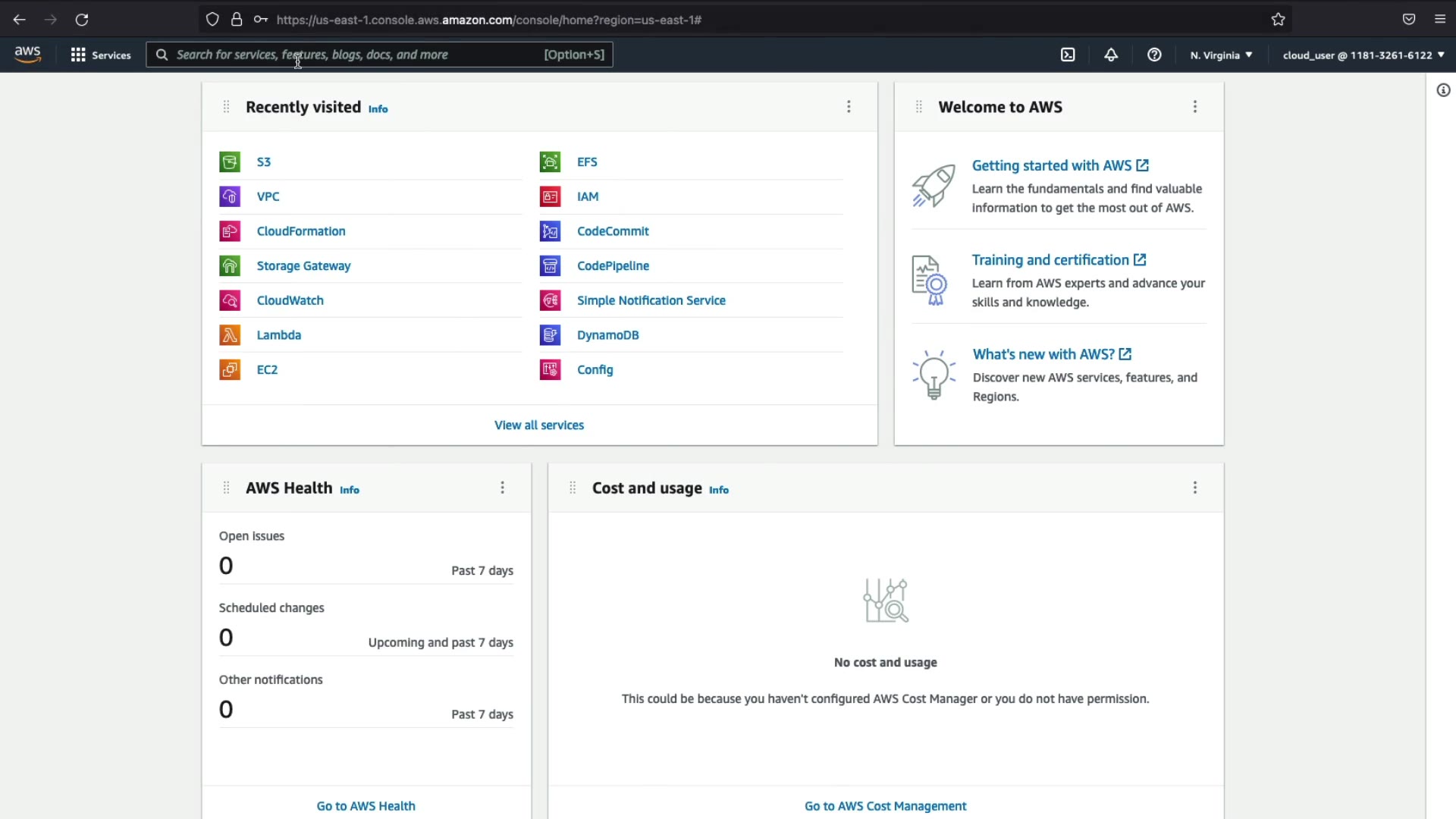
Task: Open the browser hamburger menu
Action: (x=1440, y=20)
